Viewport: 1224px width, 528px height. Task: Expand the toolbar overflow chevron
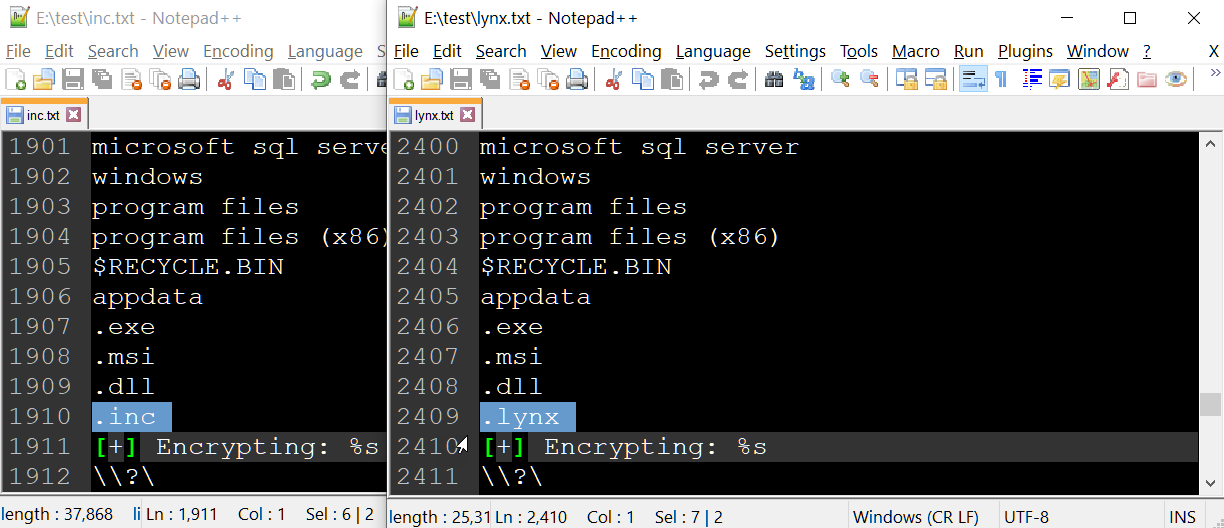[1215, 73]
